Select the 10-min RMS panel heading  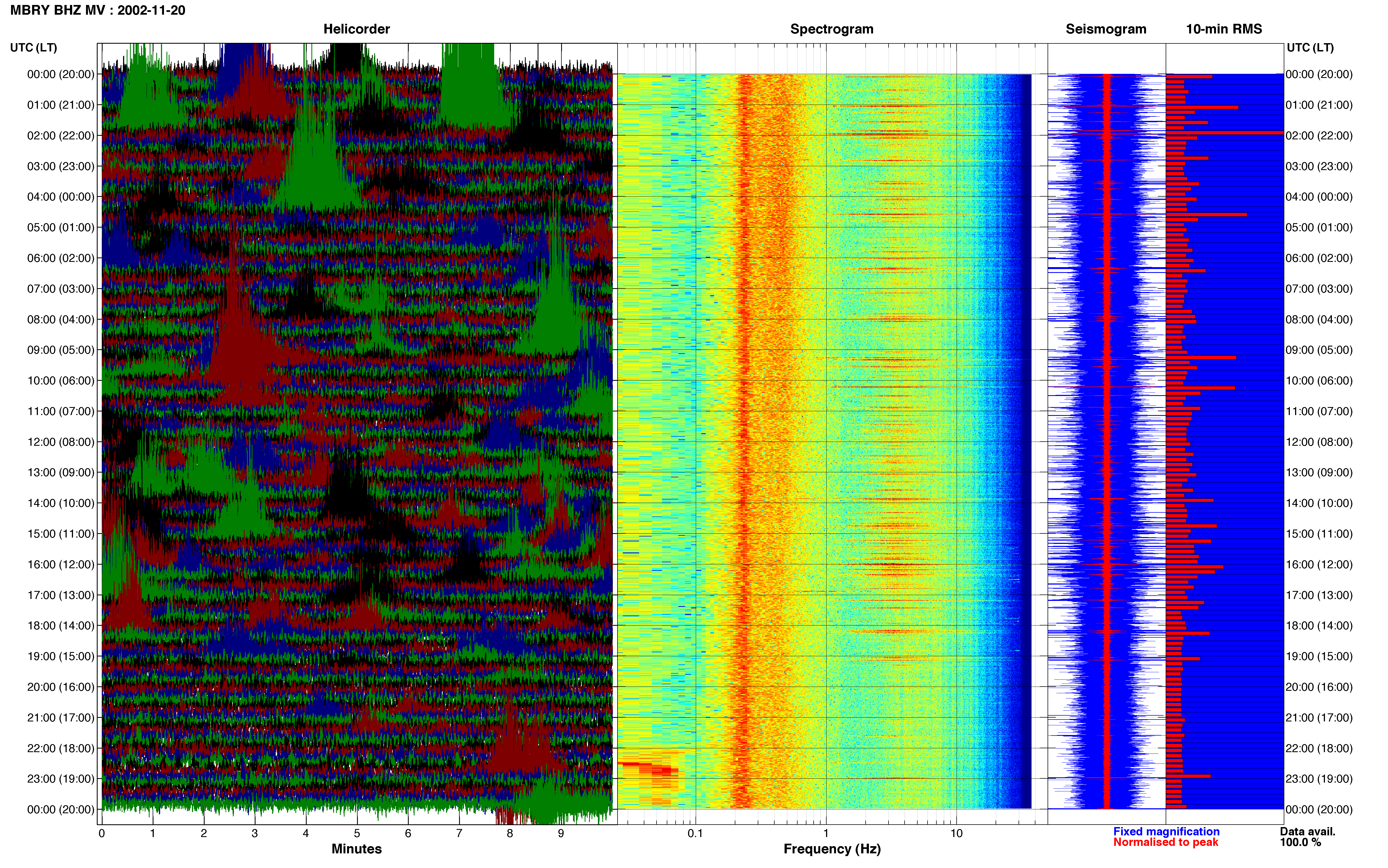tap(1224, 29)
